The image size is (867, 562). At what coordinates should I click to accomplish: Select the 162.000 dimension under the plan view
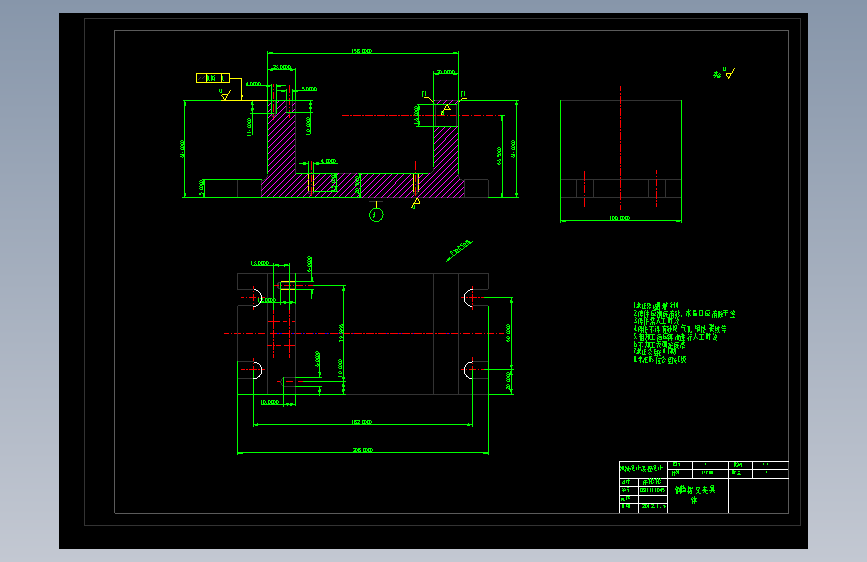(x=362, y=422)
